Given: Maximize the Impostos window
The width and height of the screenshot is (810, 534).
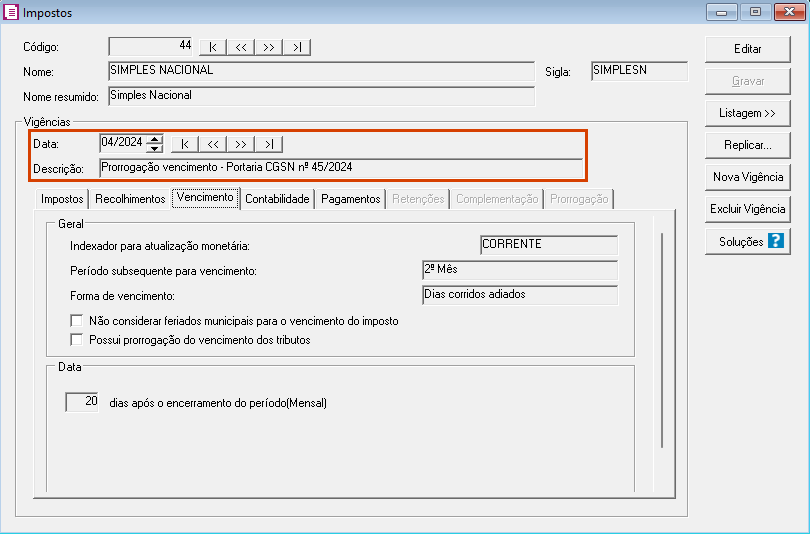Looking at the screenshot, I should click(x=755, y=12).
